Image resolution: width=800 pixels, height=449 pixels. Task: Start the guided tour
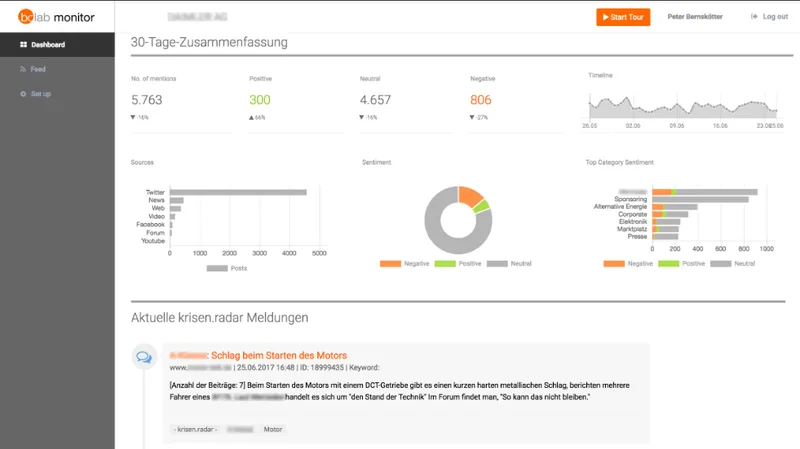623,17
